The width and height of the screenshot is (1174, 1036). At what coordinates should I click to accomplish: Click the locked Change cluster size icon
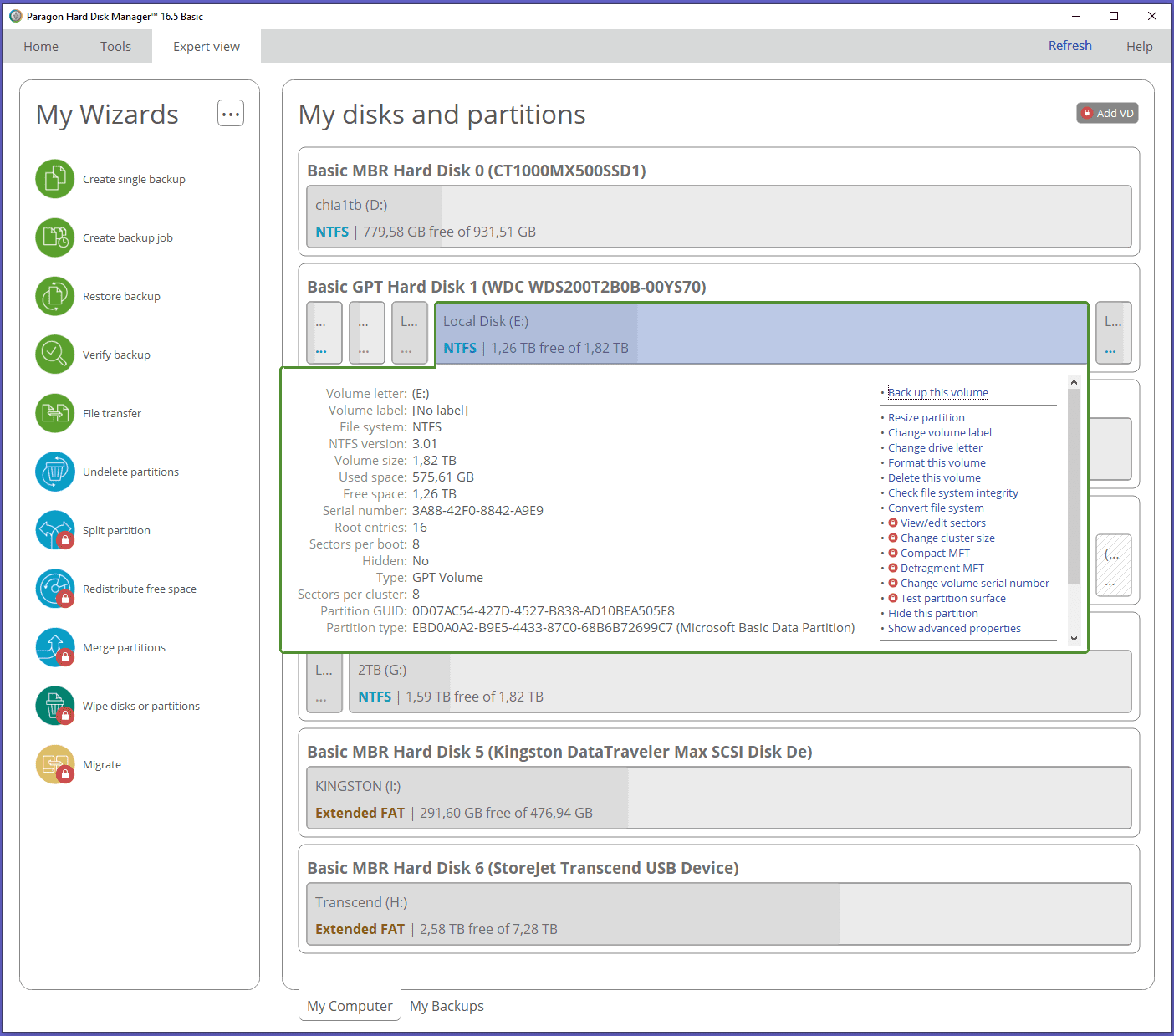point(893,538)
